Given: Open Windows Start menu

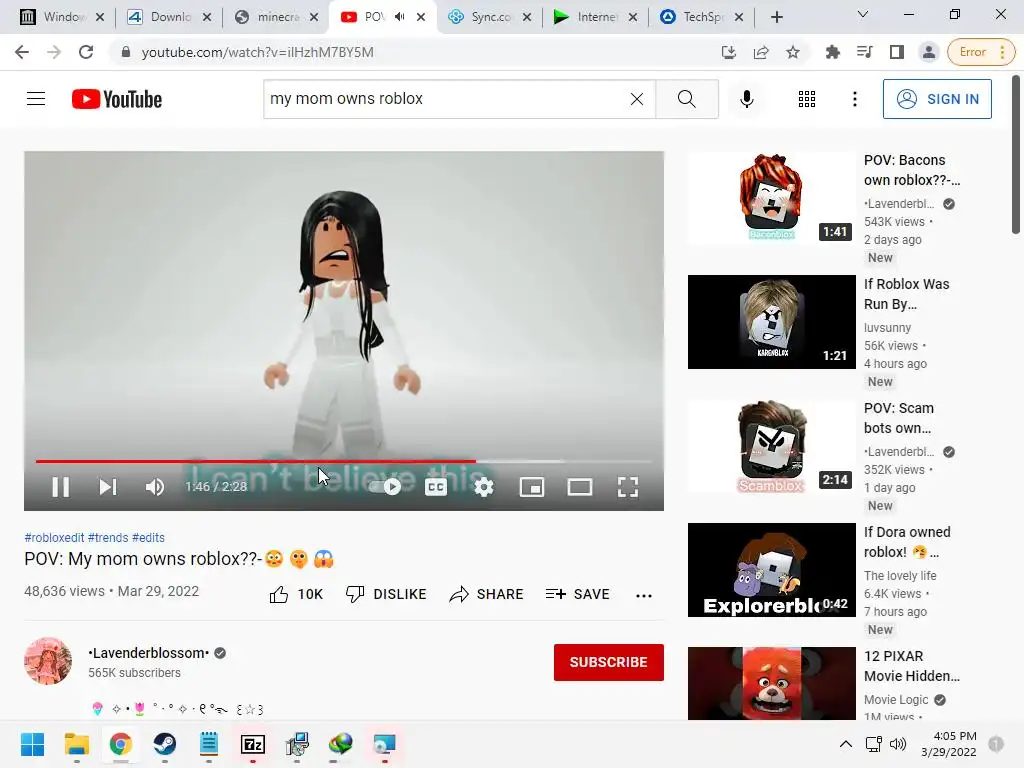Looking at the screenshot, I should (x=32, y=744).
